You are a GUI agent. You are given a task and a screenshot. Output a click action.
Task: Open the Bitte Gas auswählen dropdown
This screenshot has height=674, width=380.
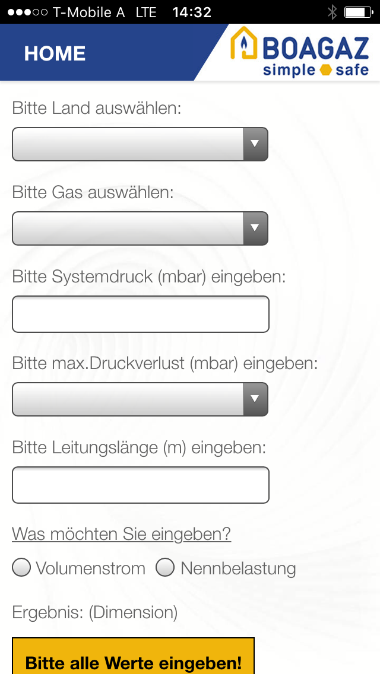tap(140, 228)
